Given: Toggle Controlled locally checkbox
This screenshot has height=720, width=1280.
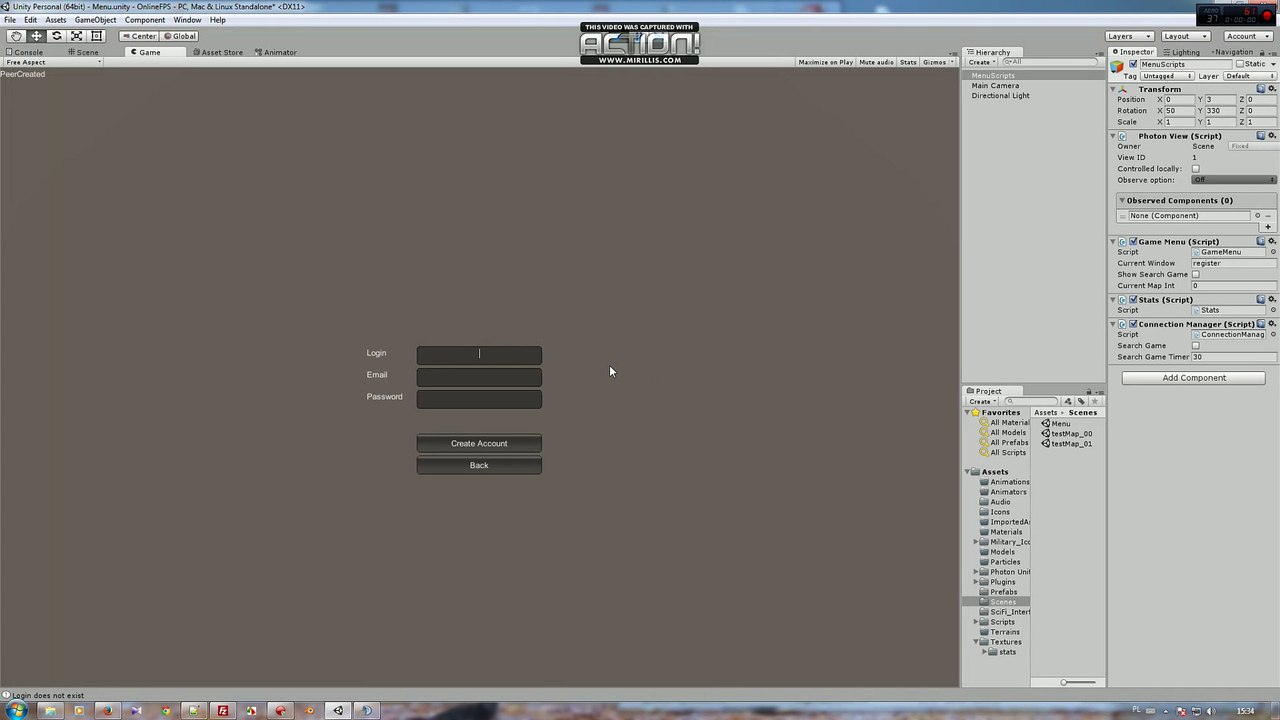Looking at the screenshot, I should click(1196, 169).
